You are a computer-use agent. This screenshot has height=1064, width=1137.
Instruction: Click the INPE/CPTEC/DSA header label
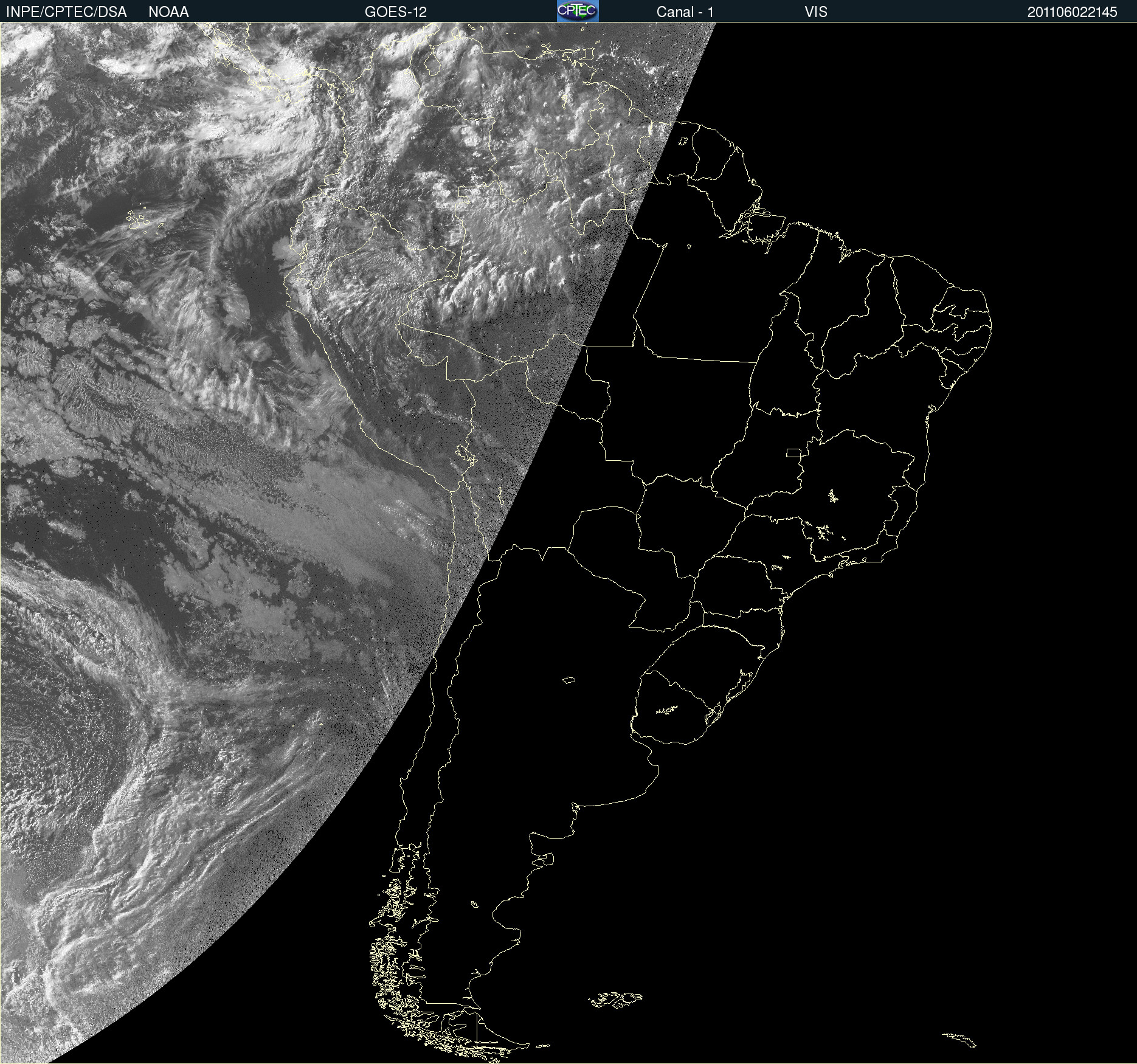tap(66, 12)
